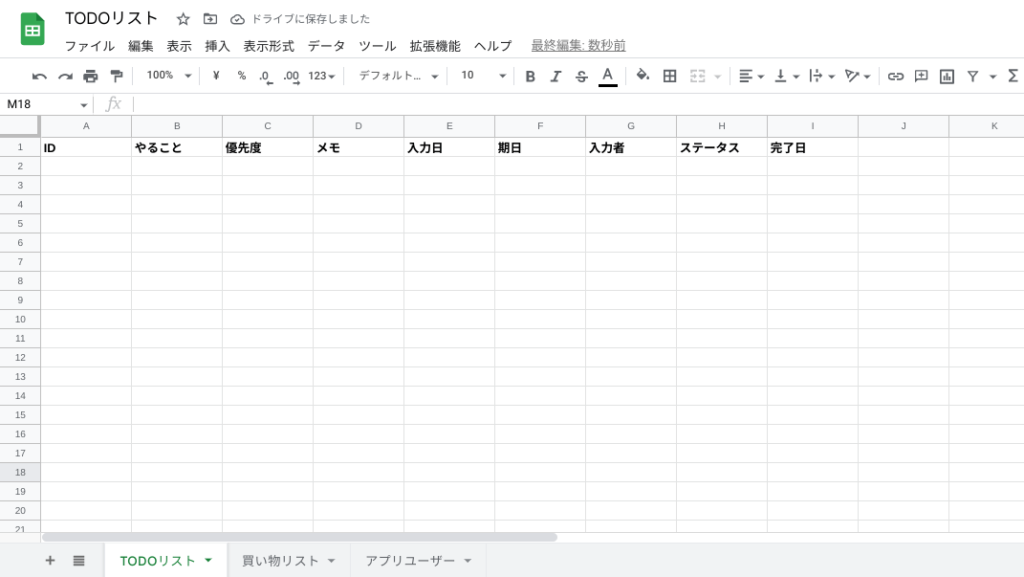Viewport: 1024px width, 577px height.
Task: Toggle italic formatting
Action: pos(556,76)
